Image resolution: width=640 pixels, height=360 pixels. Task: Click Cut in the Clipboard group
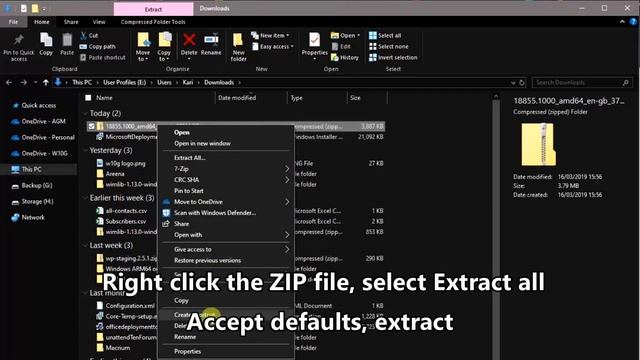(89, 36)
